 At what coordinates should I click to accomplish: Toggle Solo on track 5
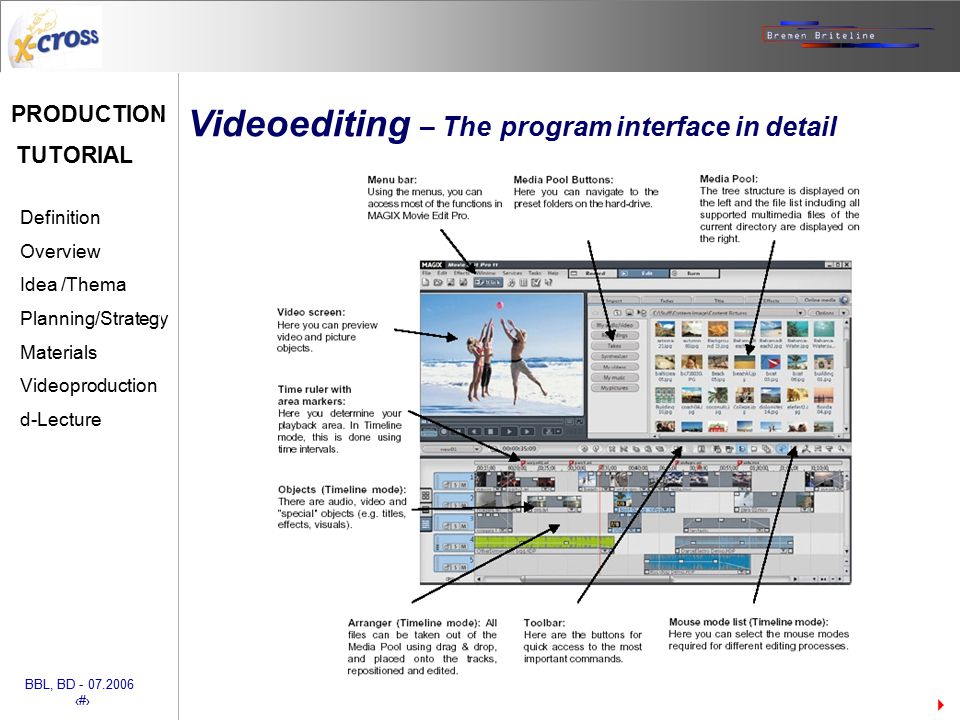[x=455, y=567]
